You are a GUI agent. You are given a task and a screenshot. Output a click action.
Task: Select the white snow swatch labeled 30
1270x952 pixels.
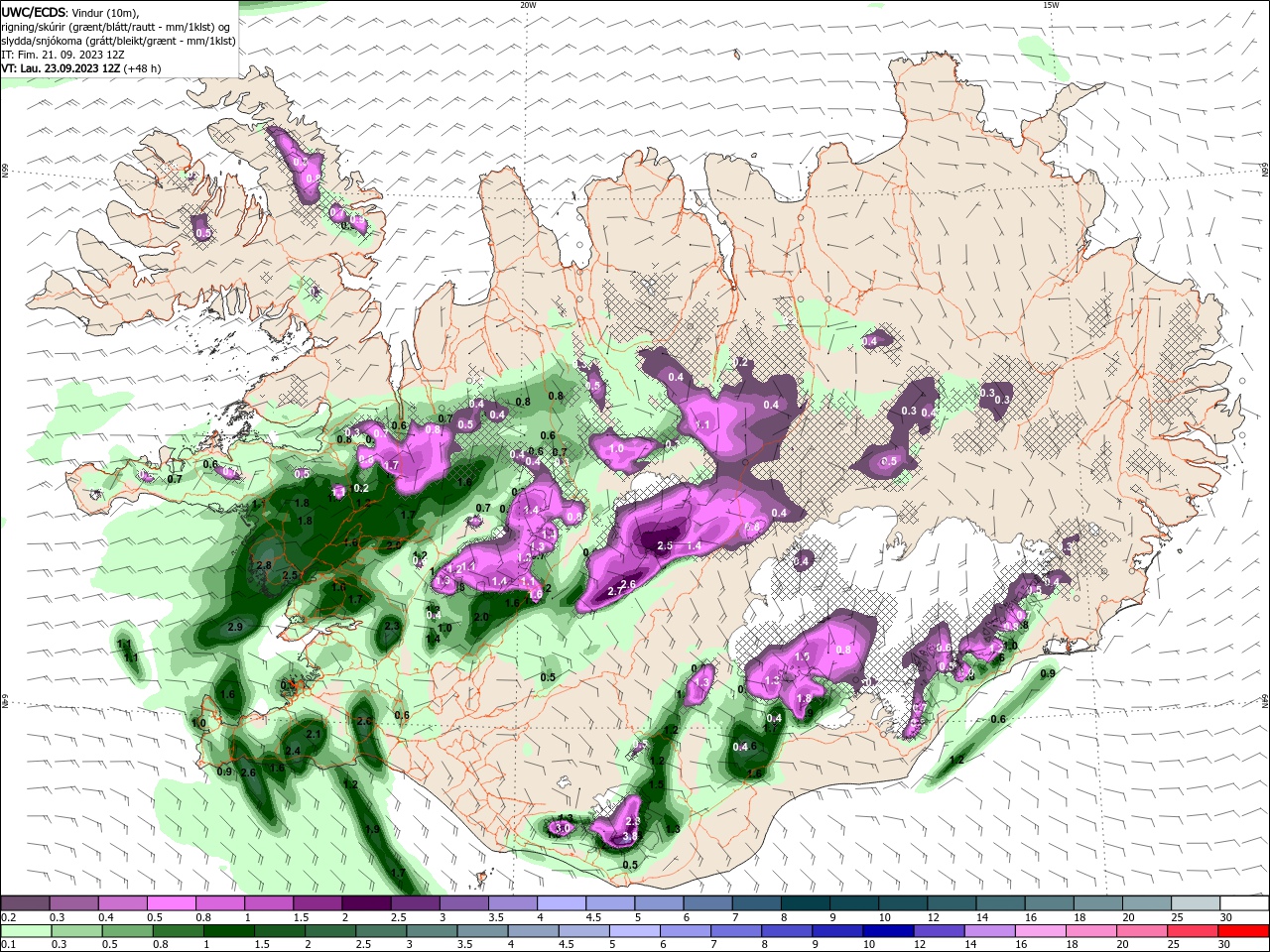click(x=1244, y=902)
